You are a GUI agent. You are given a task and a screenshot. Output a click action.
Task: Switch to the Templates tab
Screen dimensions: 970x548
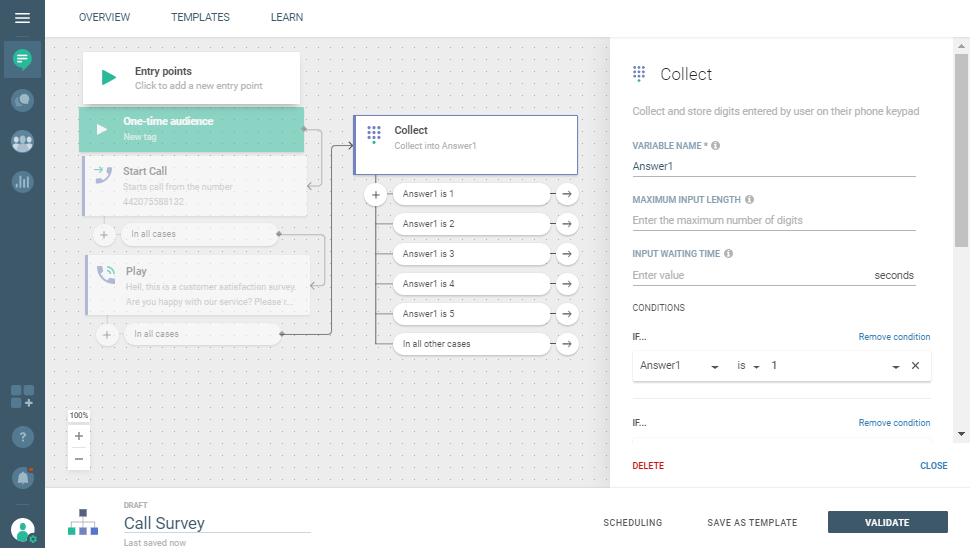click(x=200, y=17)
